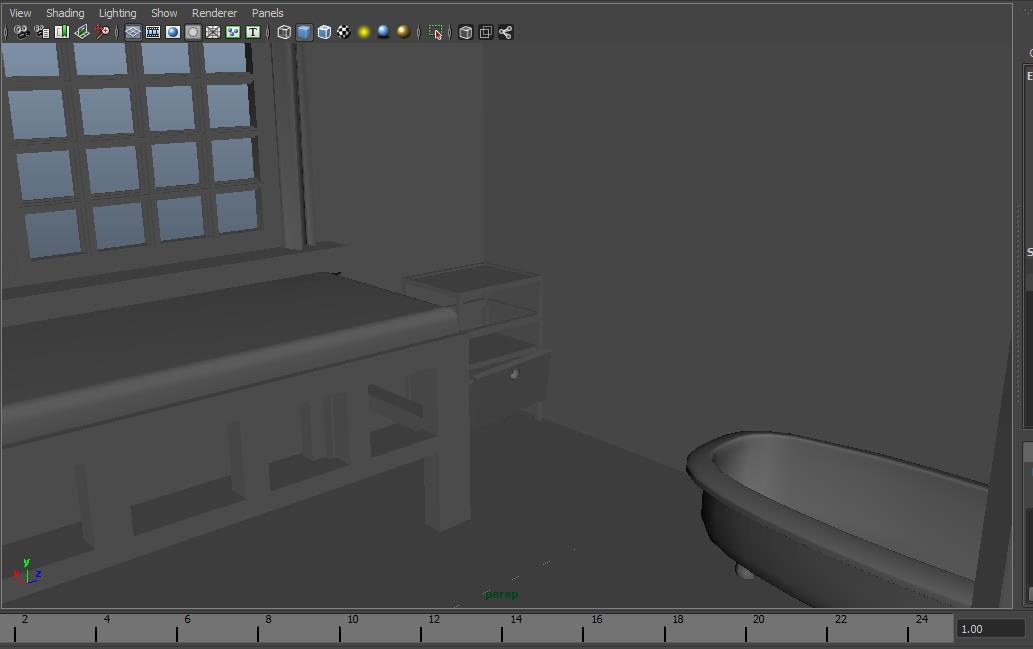This screenshot has height=649, width=1033.
Task: Open Camera Attributes icon
Action: tap(42, 32)
